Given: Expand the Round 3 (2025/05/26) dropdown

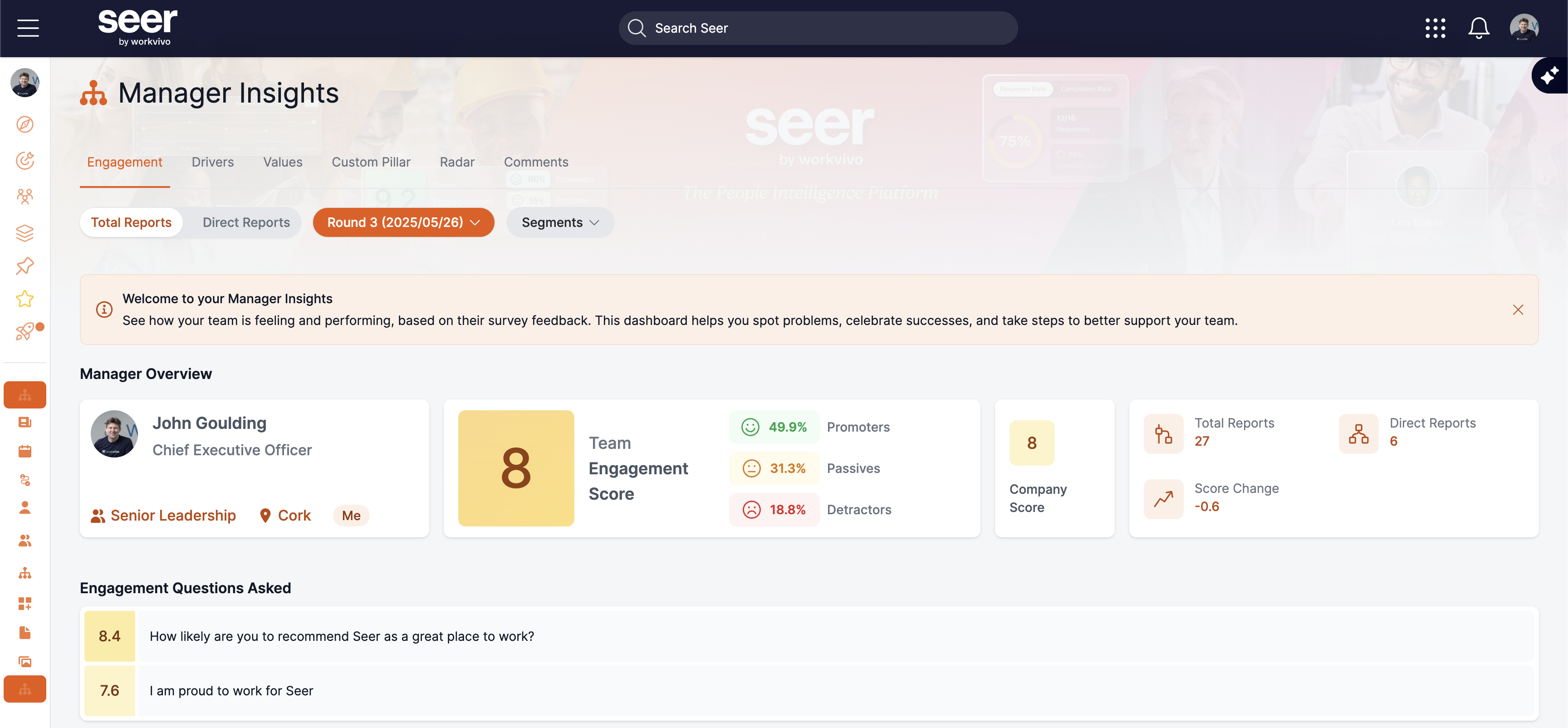Looking at the screenshot, I should point(403,222).
